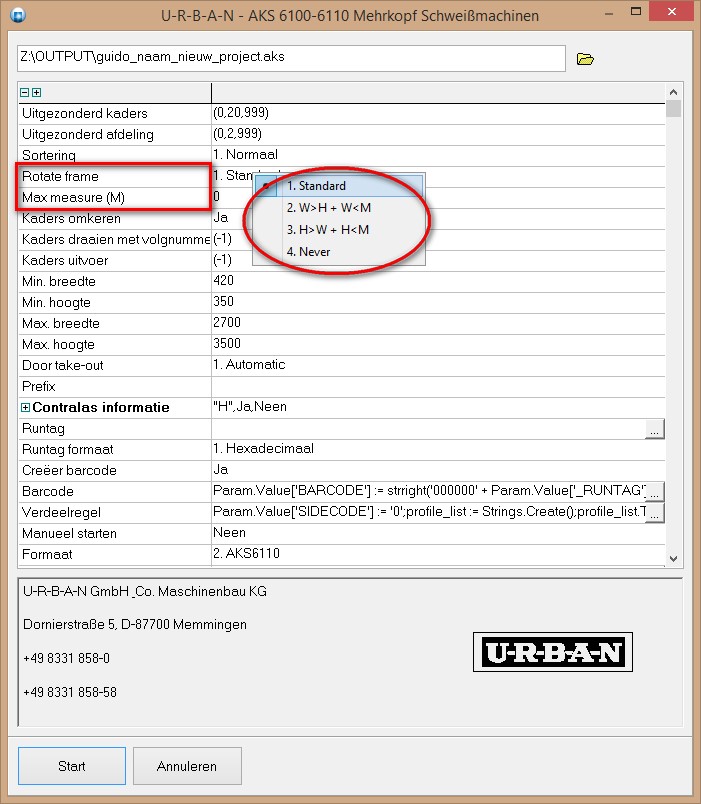Click the Max. hoogte value '3500'
The image size is (701, 804).
point(227,344)
